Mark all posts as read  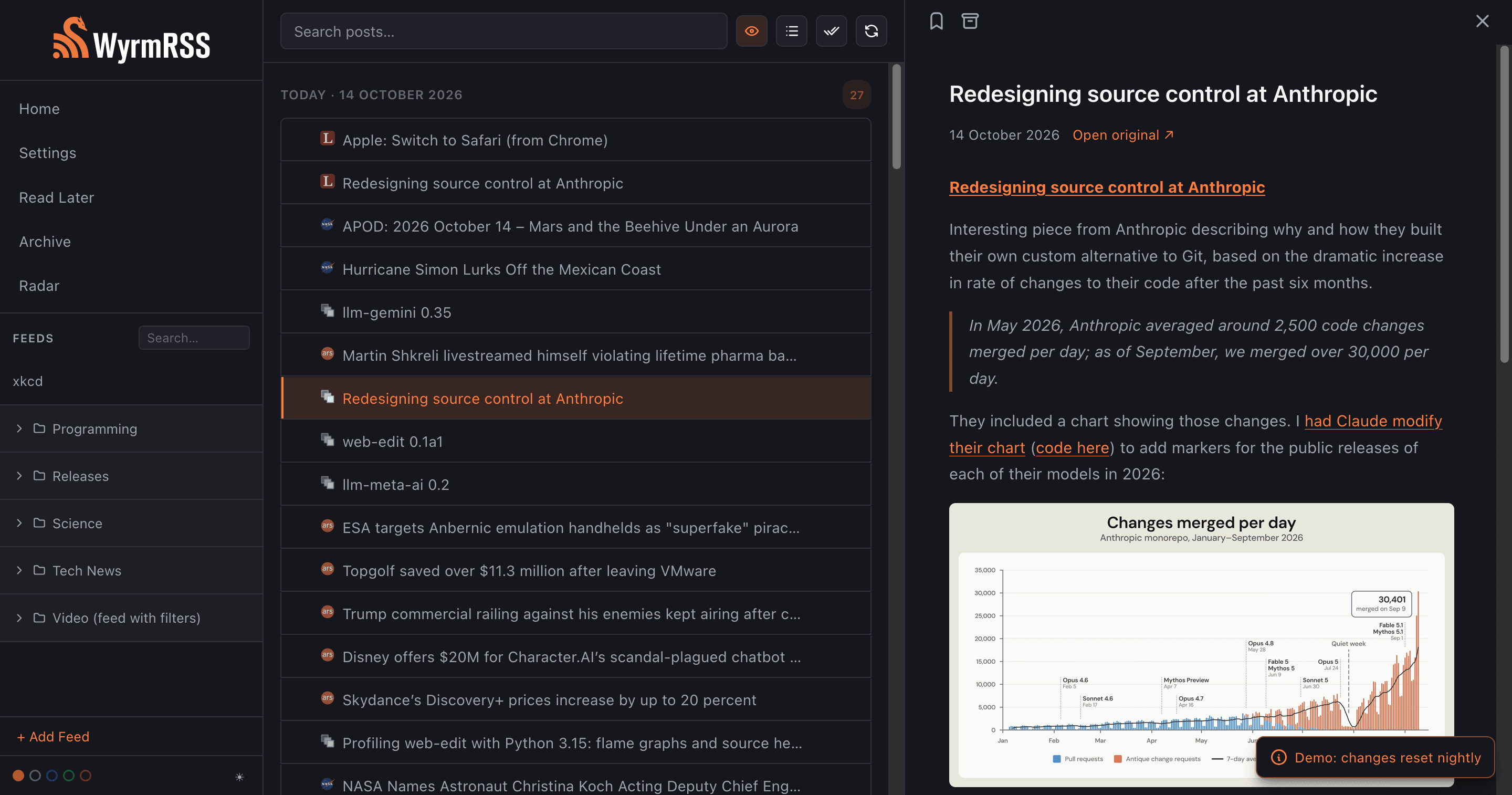tap(831, 31)
